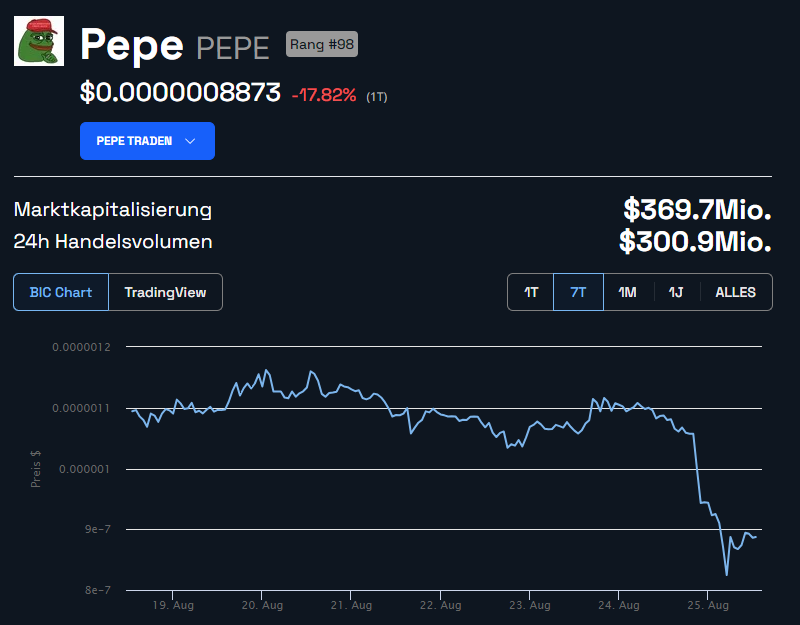Show all-time data via ALLES button
The height and width of the screenshot is (625, 800).
(736, 292)
